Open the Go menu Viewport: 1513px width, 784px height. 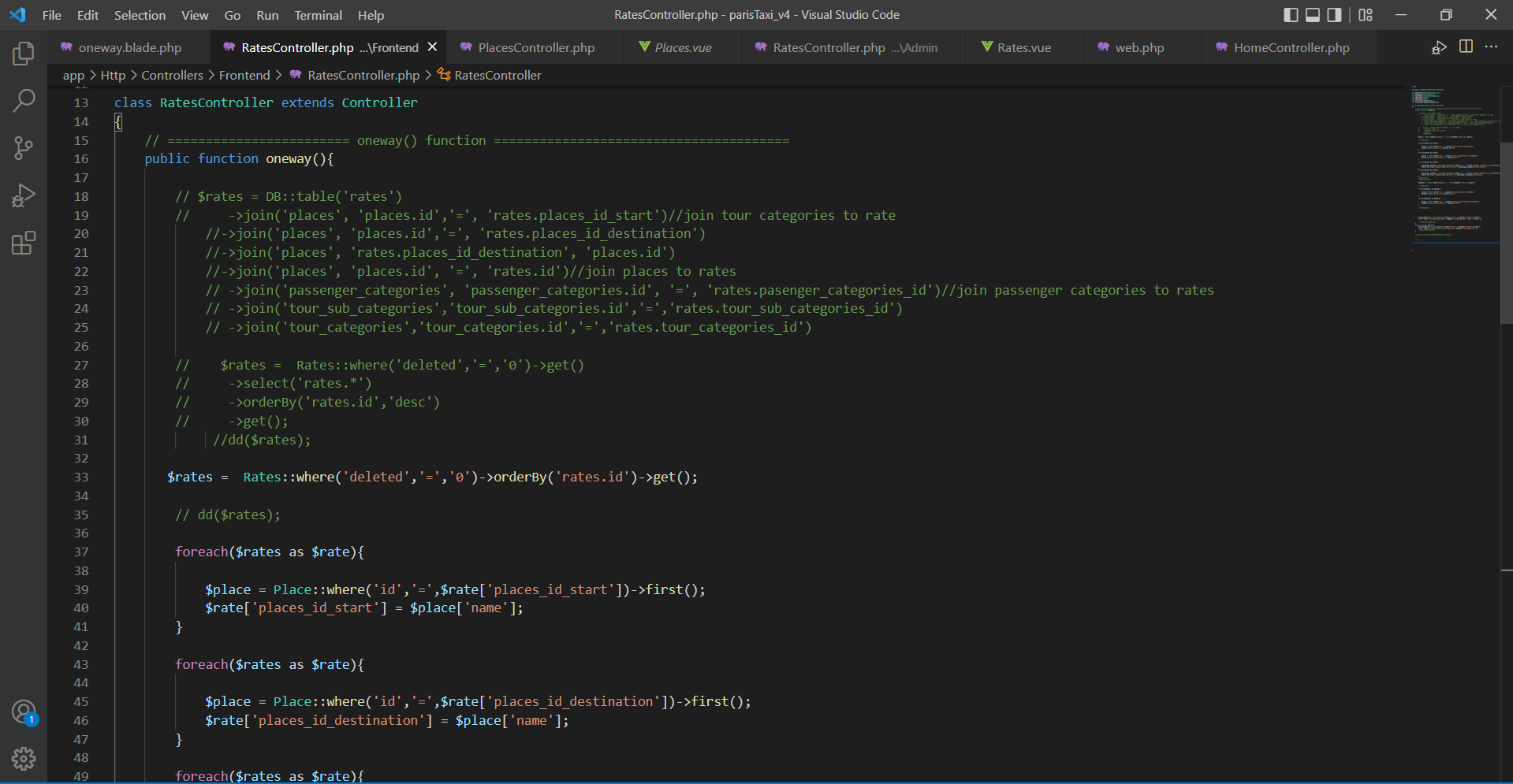233,15
